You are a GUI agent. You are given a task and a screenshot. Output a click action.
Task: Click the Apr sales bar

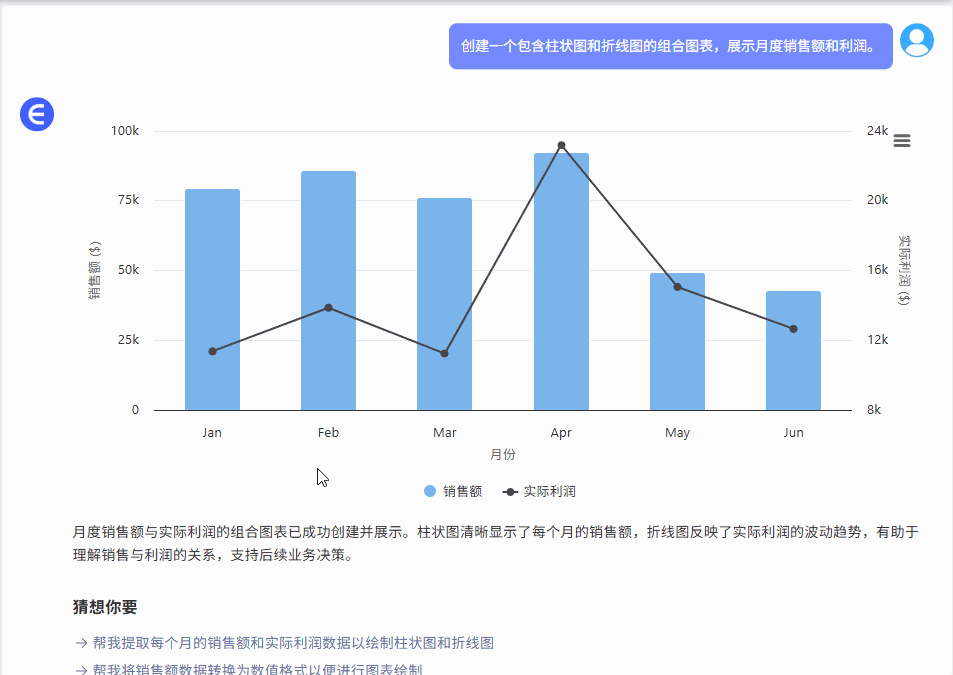click(561, 282)
